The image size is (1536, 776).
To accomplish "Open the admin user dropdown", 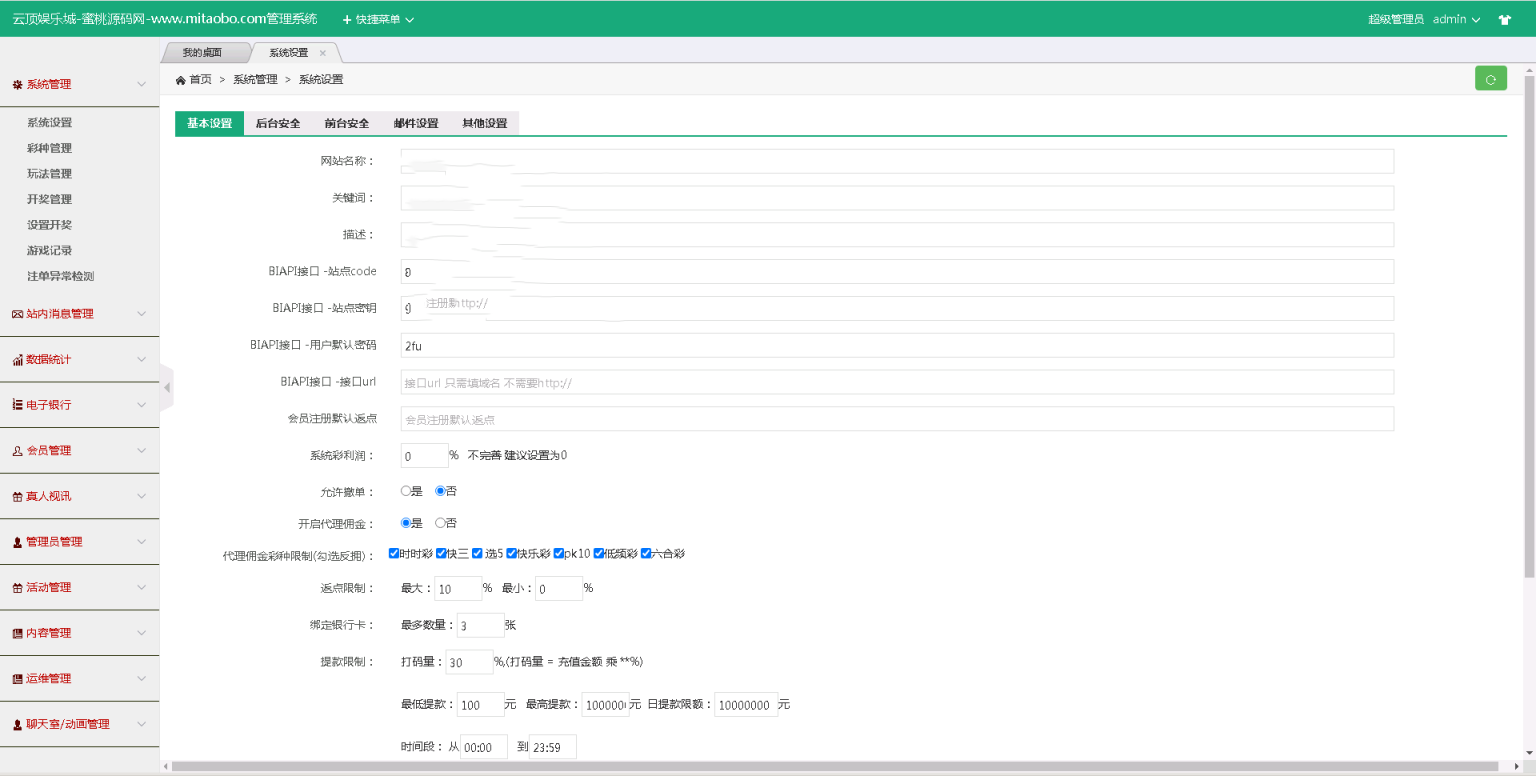I will tap(1455, 19).
